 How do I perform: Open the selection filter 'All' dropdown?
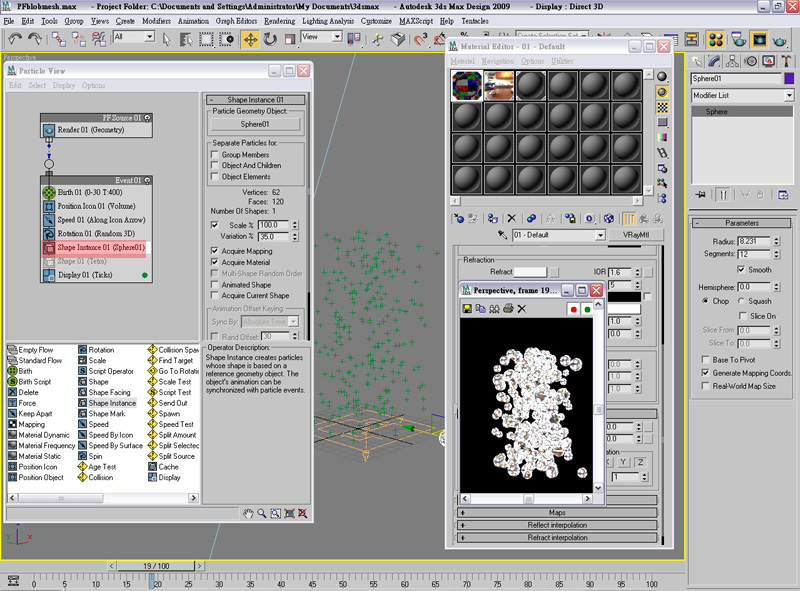point(149,37)
